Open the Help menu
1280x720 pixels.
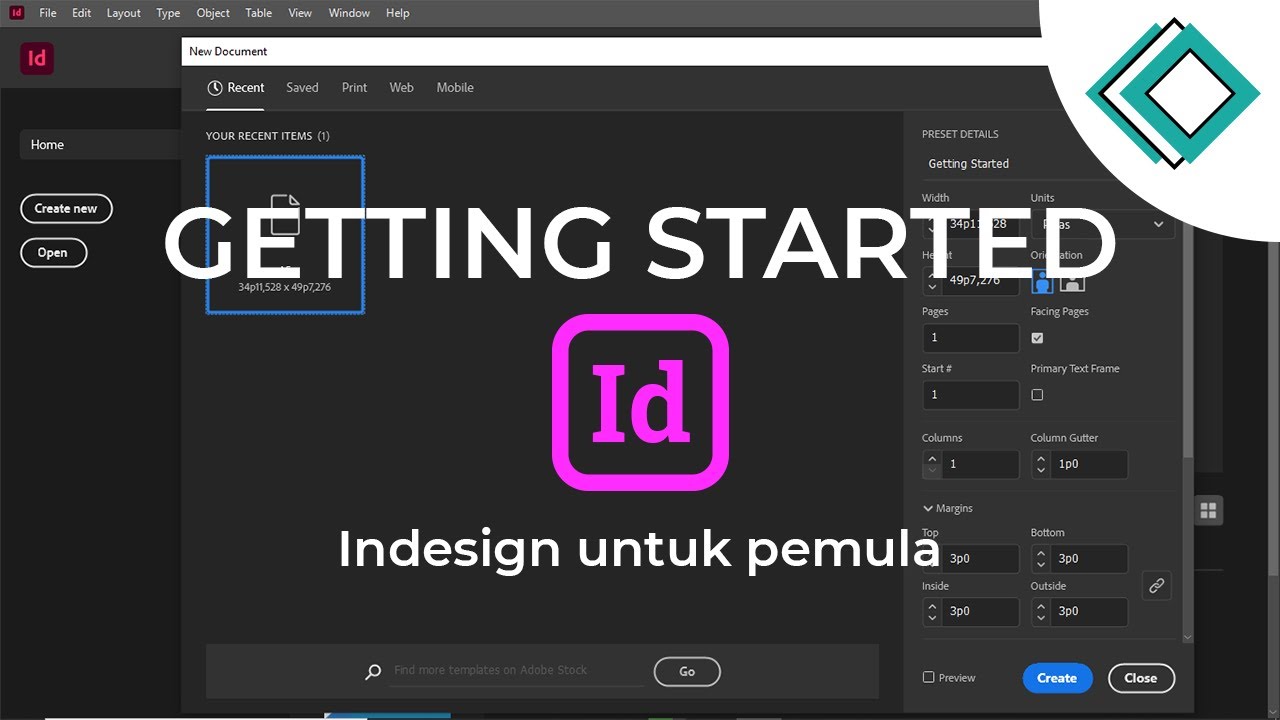point(397,13)
